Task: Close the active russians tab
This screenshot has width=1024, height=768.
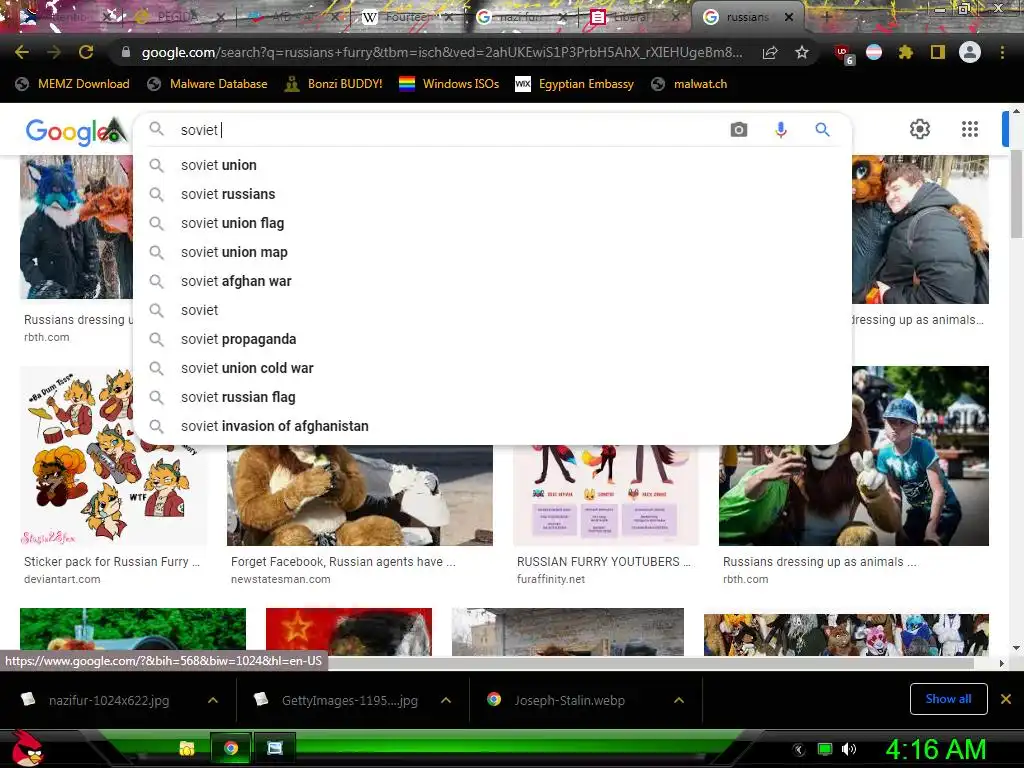Action: [x=789, y=17]
